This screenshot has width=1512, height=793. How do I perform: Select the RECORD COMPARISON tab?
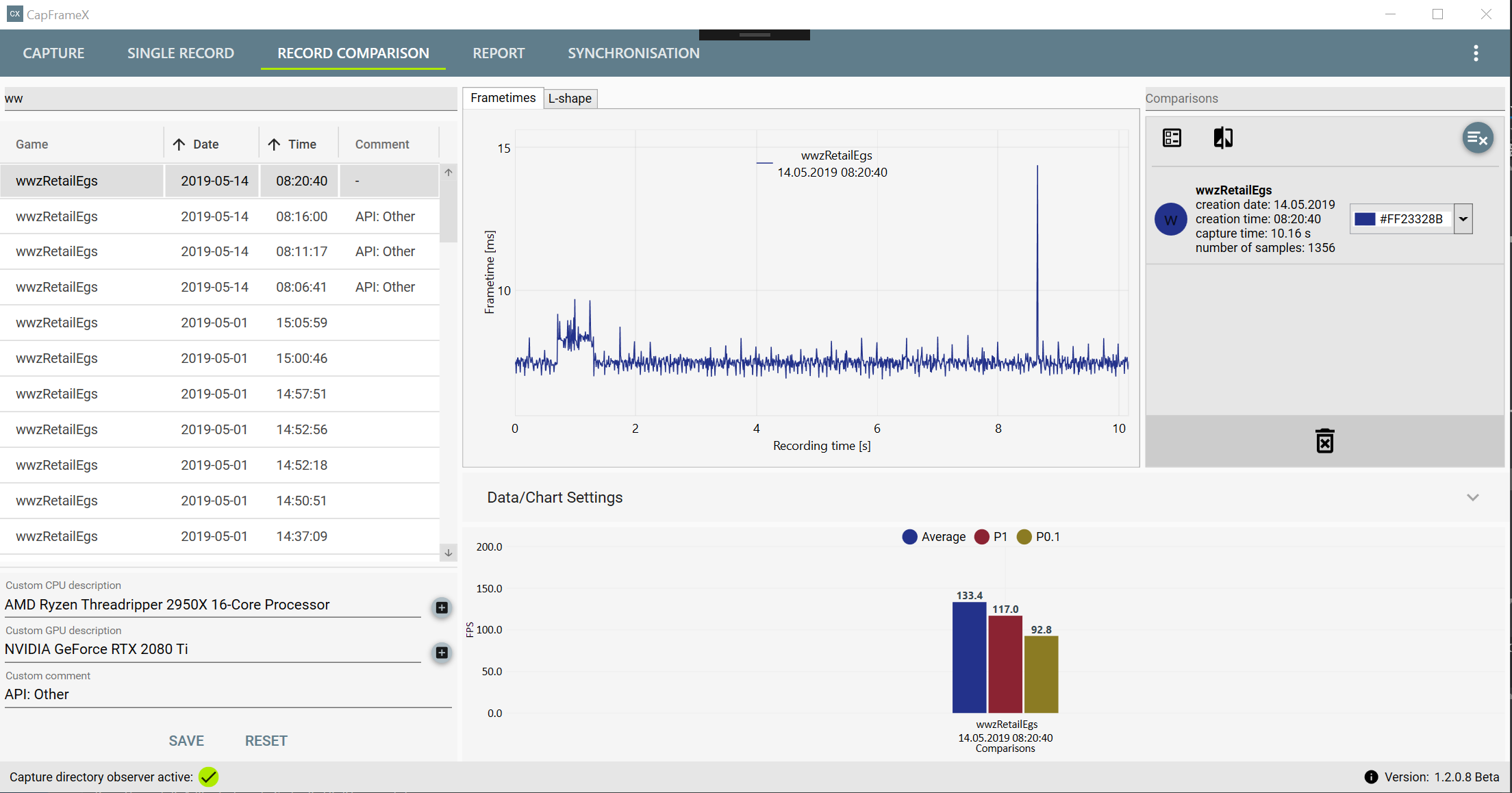pos(353,53)
